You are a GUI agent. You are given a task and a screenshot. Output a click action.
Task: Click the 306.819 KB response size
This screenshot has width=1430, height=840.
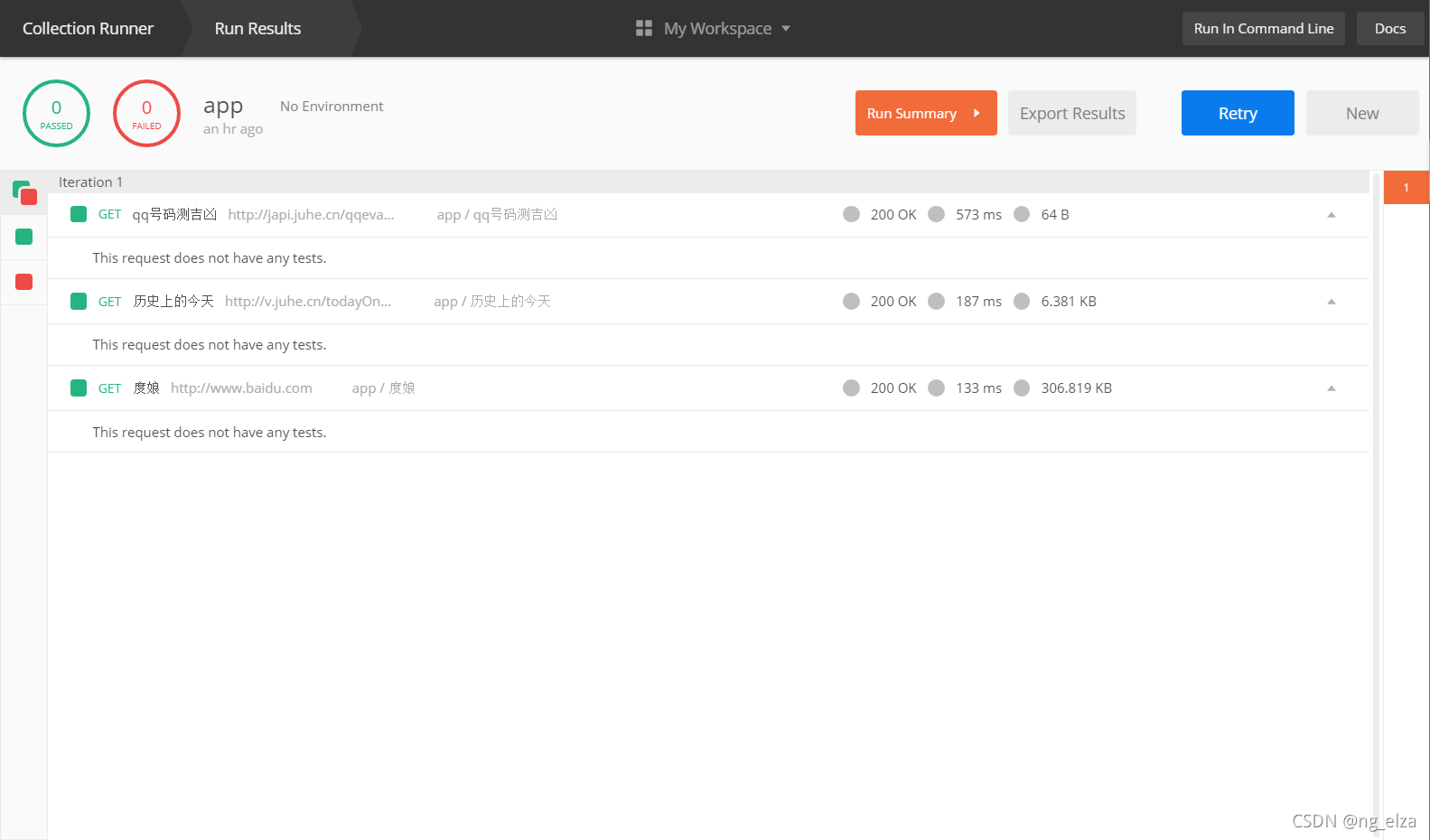(1077, 387)
